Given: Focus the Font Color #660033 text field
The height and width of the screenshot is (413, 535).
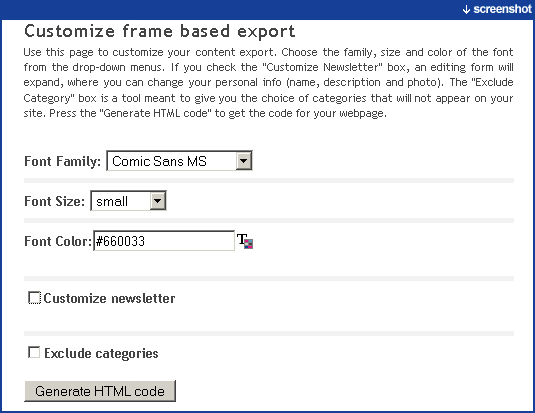Looking at the screenshot, I should (x=164, y=241).
